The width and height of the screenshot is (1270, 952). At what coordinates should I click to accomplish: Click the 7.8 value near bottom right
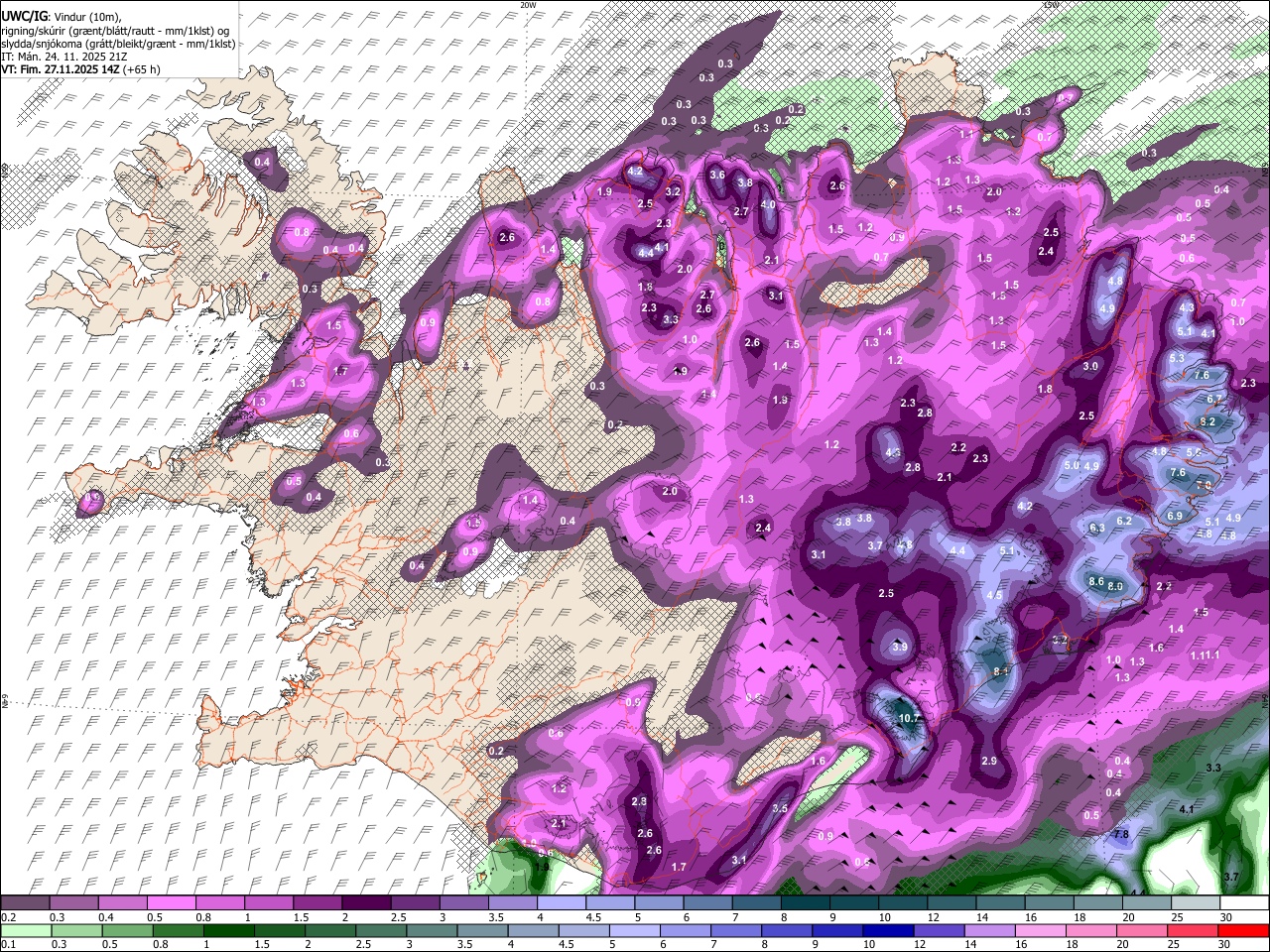(1121, 835)
